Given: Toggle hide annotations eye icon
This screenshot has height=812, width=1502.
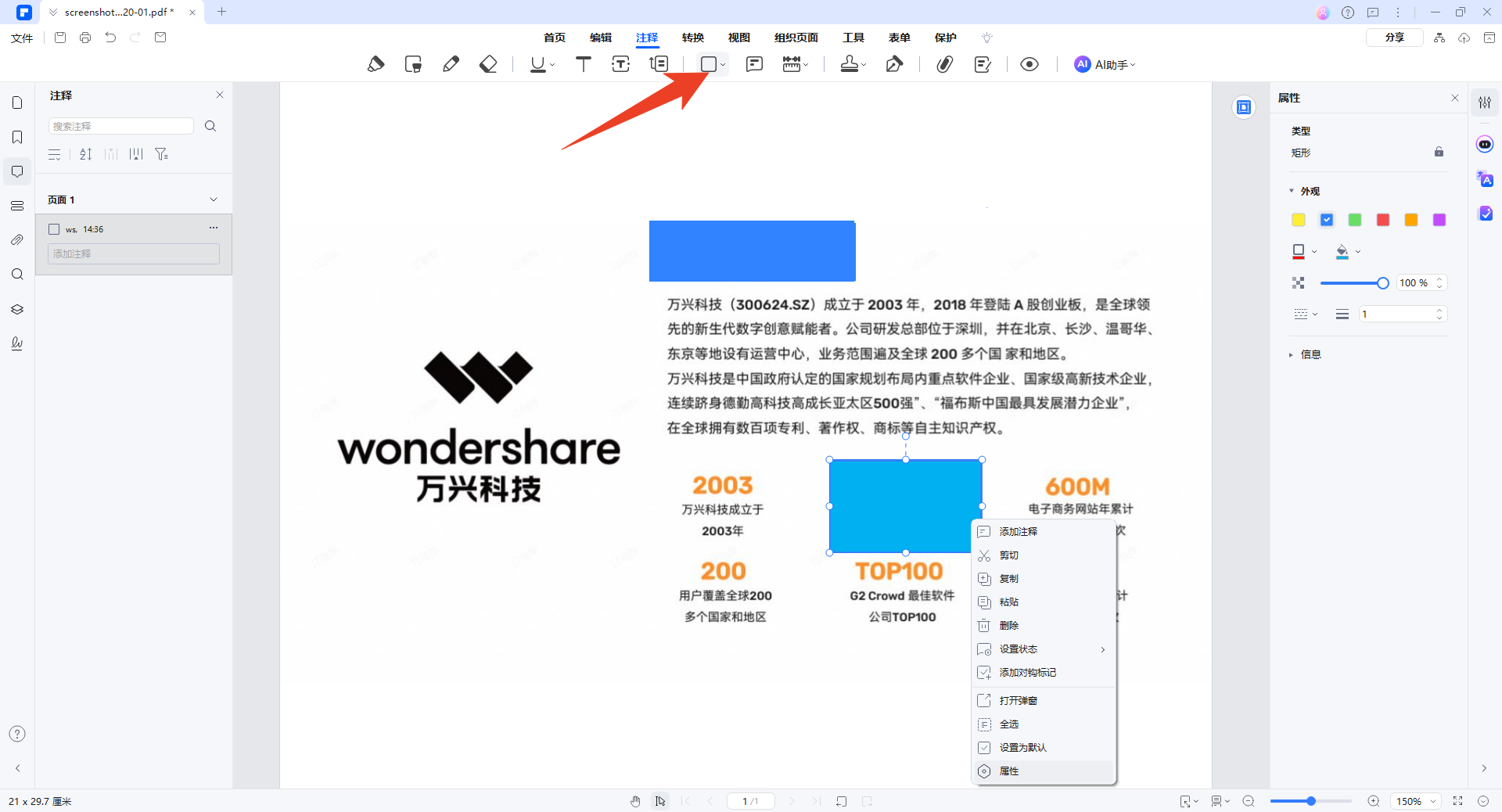Looking at the screenshot, I should click(1029, 64).
